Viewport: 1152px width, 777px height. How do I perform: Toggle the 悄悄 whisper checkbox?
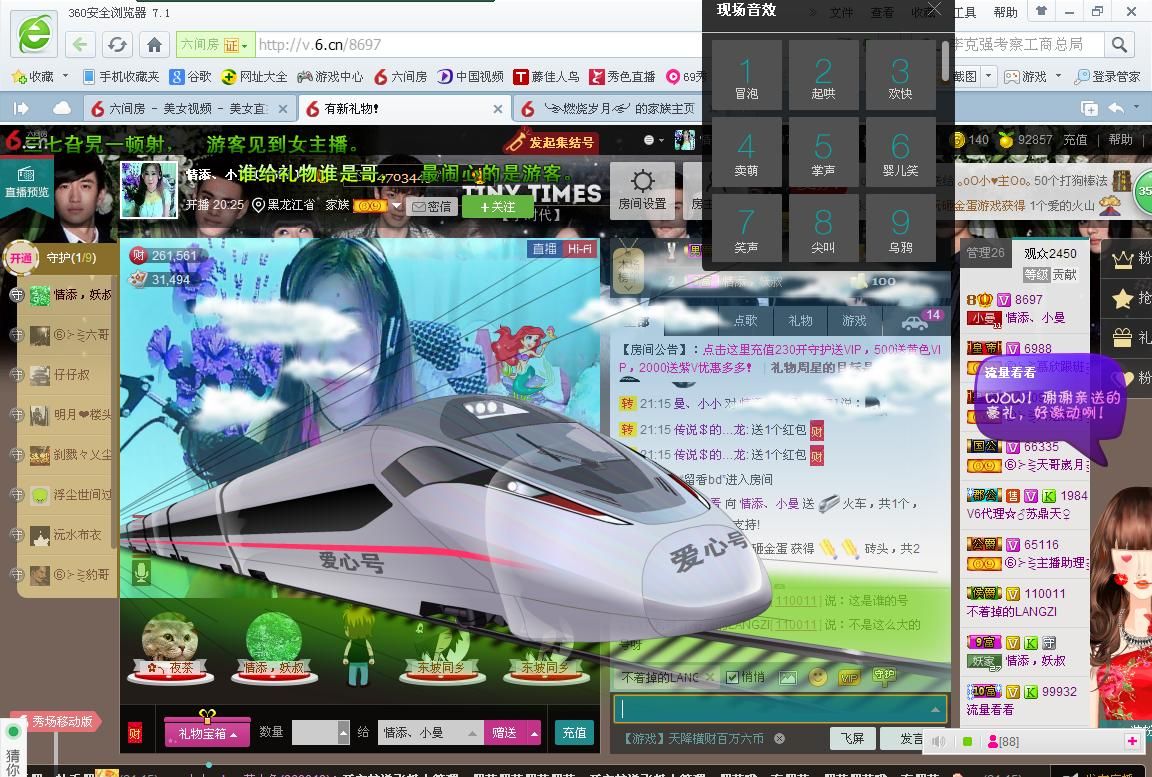(x=732, y=677)
